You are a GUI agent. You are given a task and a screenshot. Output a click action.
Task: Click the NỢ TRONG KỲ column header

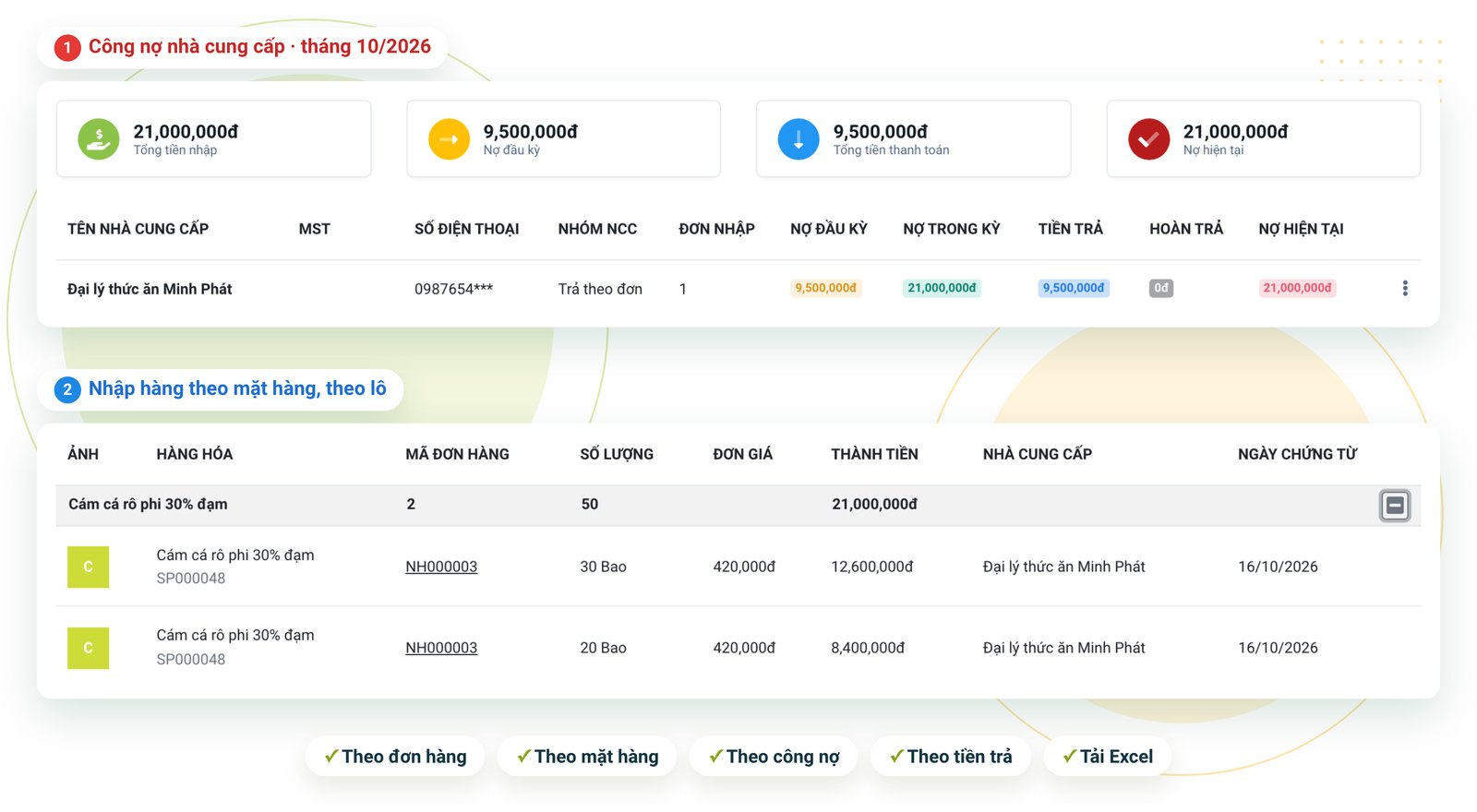tap(952, 229)
